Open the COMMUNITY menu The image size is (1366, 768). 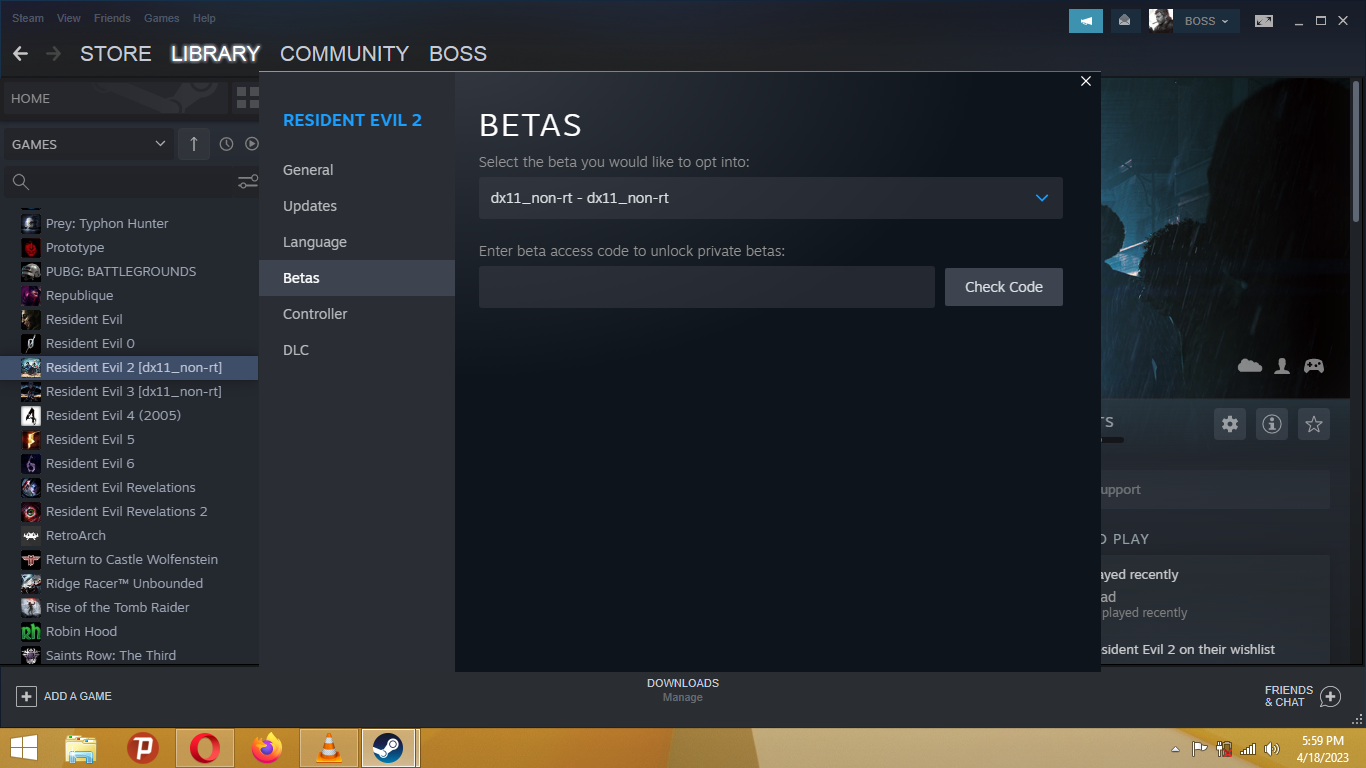344,54
